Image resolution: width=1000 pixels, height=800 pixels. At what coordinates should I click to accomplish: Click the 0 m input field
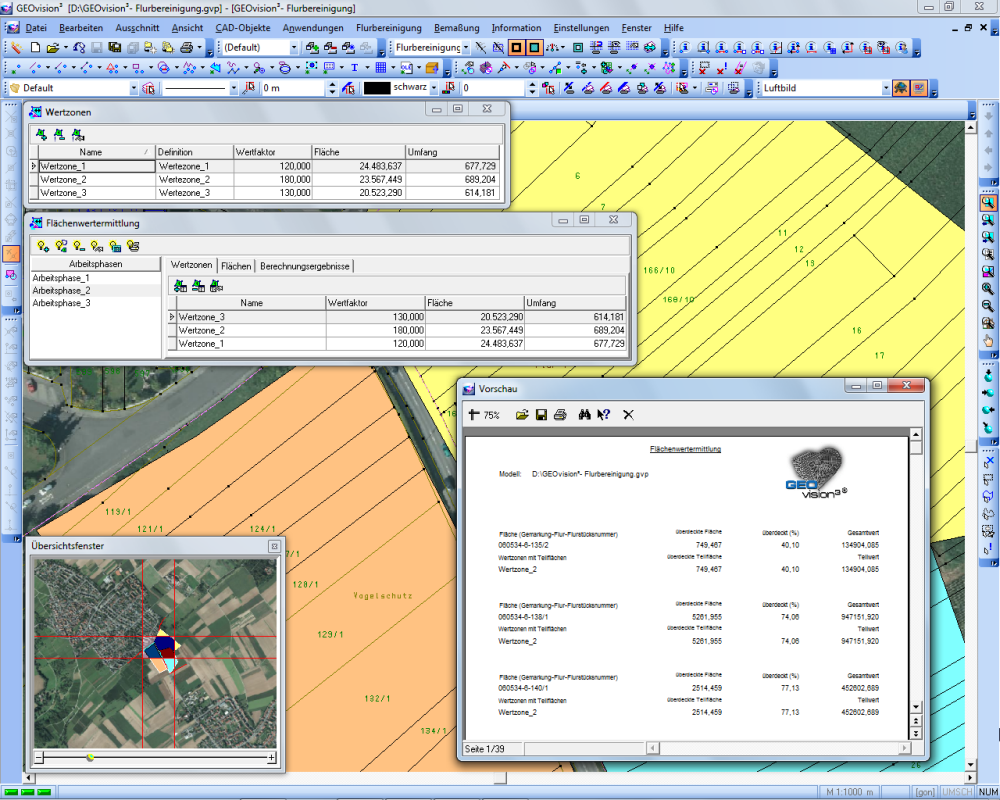tap(293, 88)
